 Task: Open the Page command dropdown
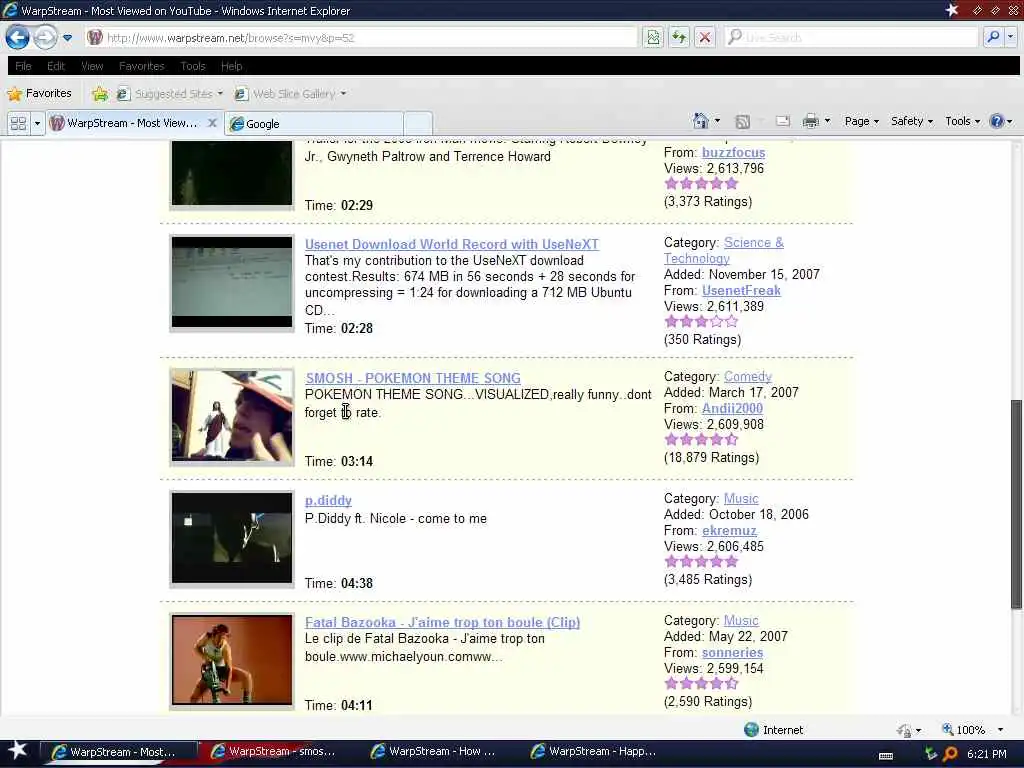click(x=861, y=121)
